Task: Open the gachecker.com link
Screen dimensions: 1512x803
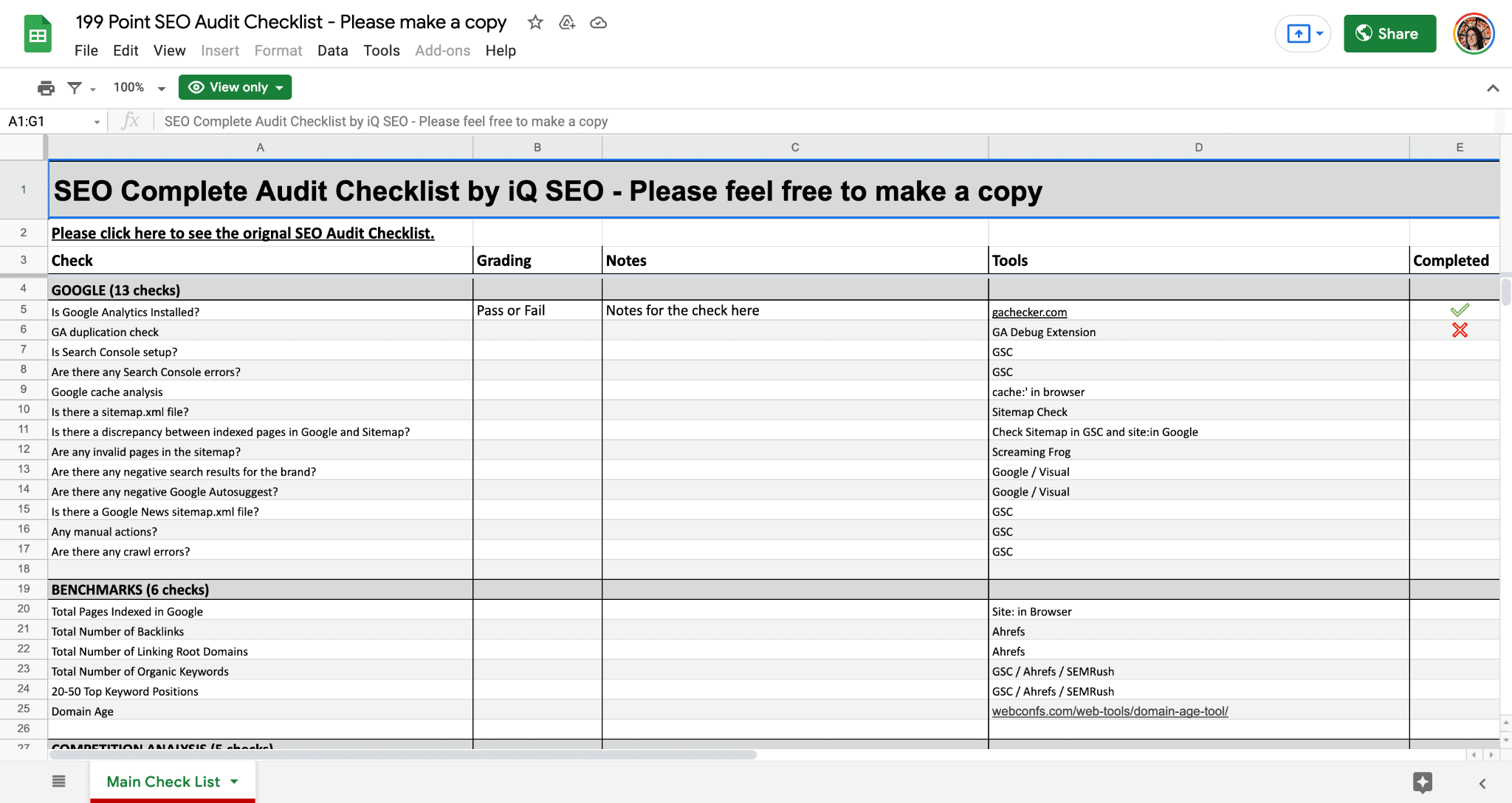Action: tap(1029, 312)
